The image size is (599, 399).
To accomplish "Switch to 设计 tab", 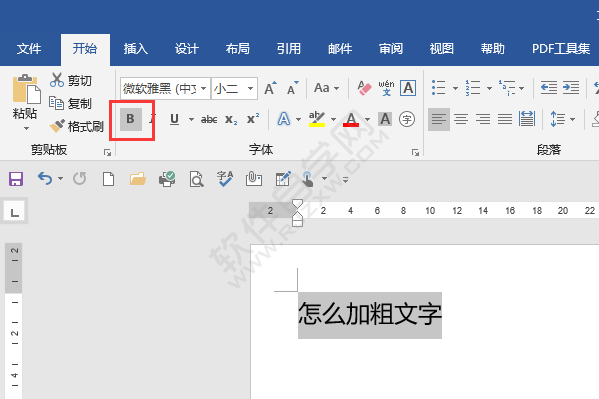I will tap(187, 49).
